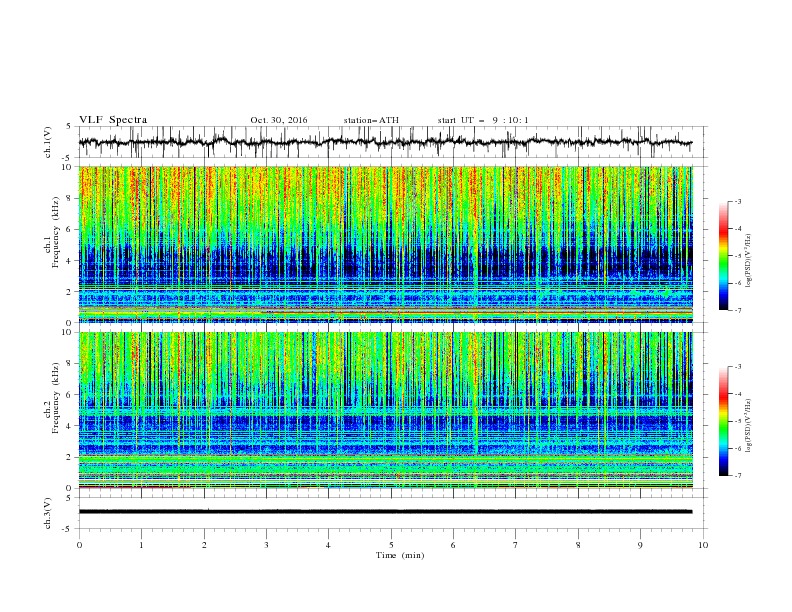Click the "-5" tick on ch.3(V) axis
Screen dimensions: 792x612
(x=68, y=529)
